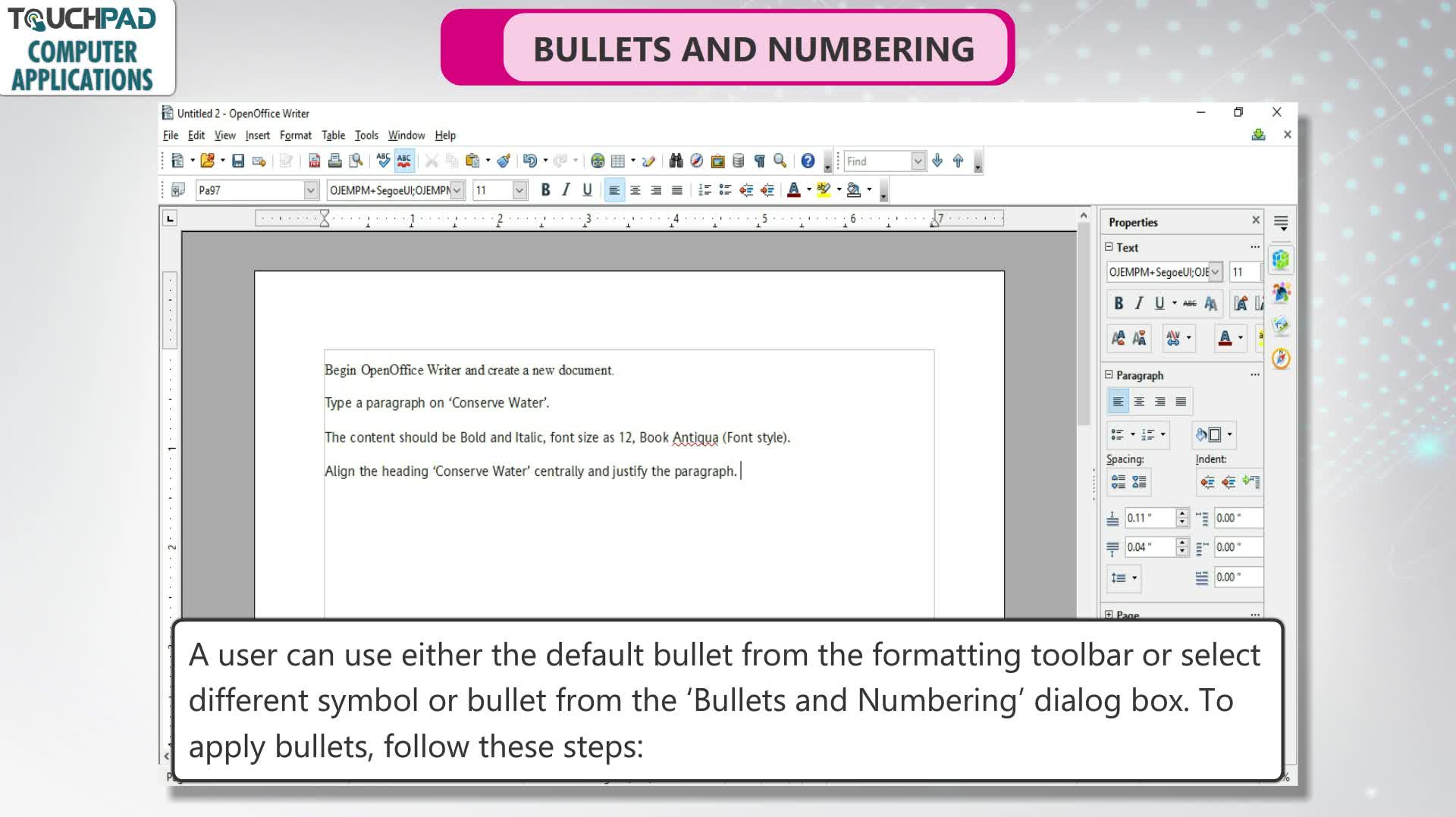Run the Spelling and Grammar check icon

[x=383, y=161]
